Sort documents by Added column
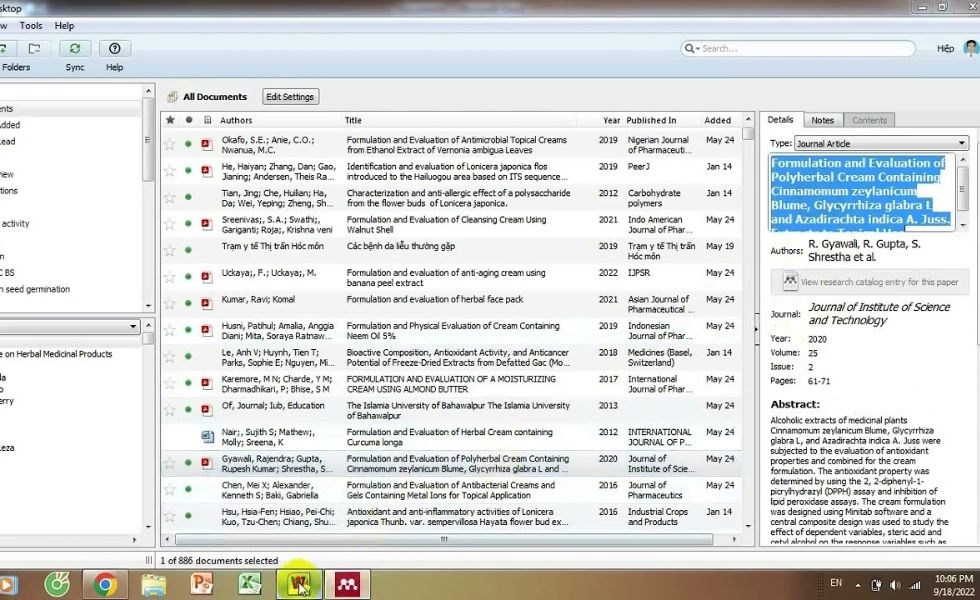This screenshot has width=980, height=600. point(717,120)
